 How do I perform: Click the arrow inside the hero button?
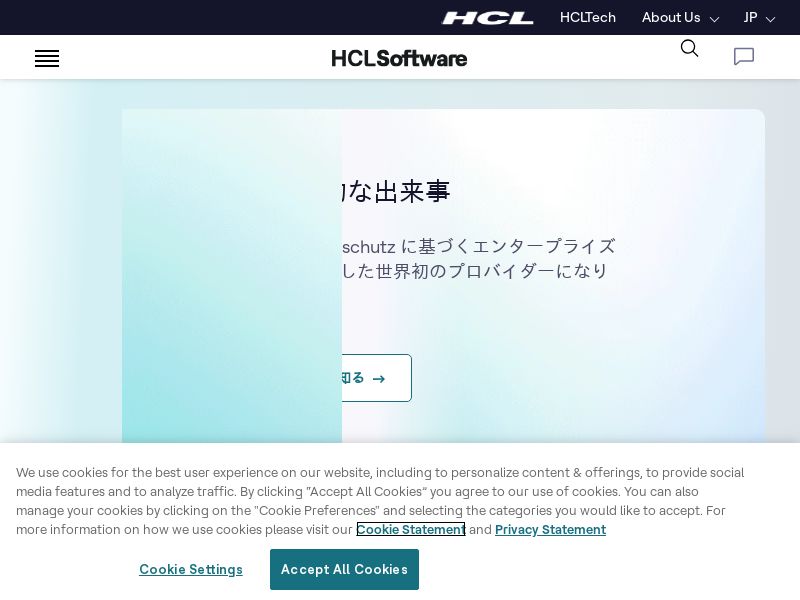[x=379, y=379]
